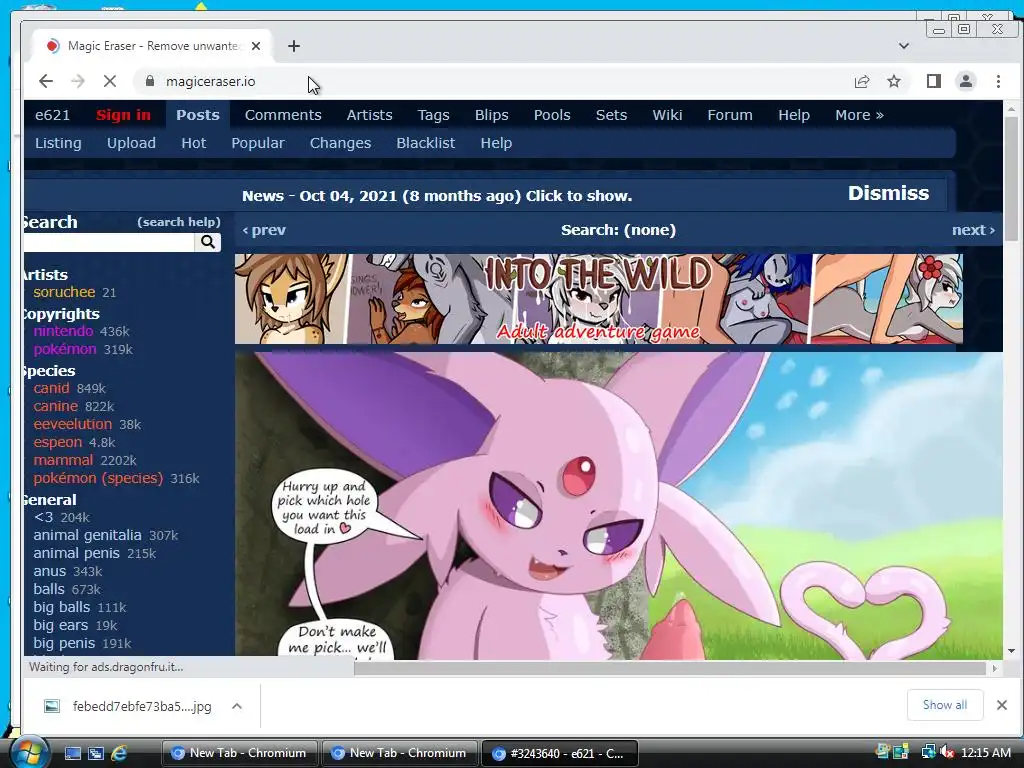
Task: Open the Blips menu item
Action: click(491, 115)
